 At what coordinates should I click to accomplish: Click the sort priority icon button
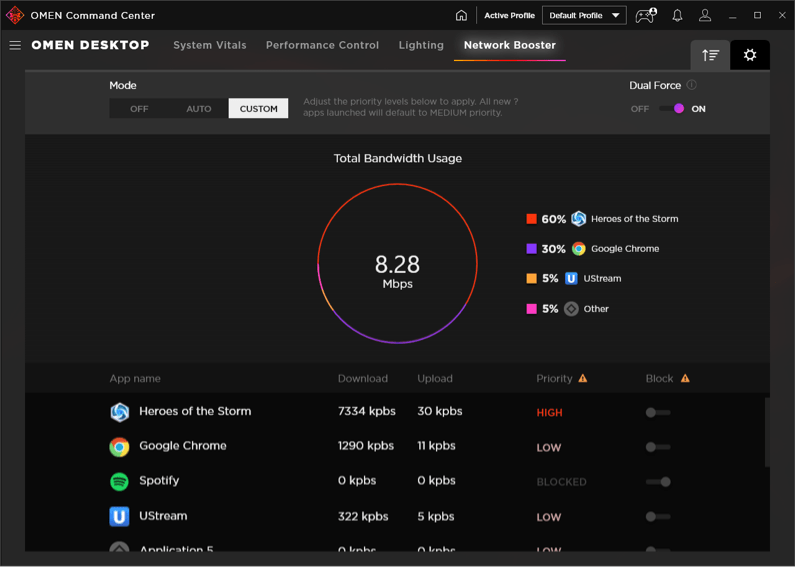pyautogui.click(x=710, y=55)
